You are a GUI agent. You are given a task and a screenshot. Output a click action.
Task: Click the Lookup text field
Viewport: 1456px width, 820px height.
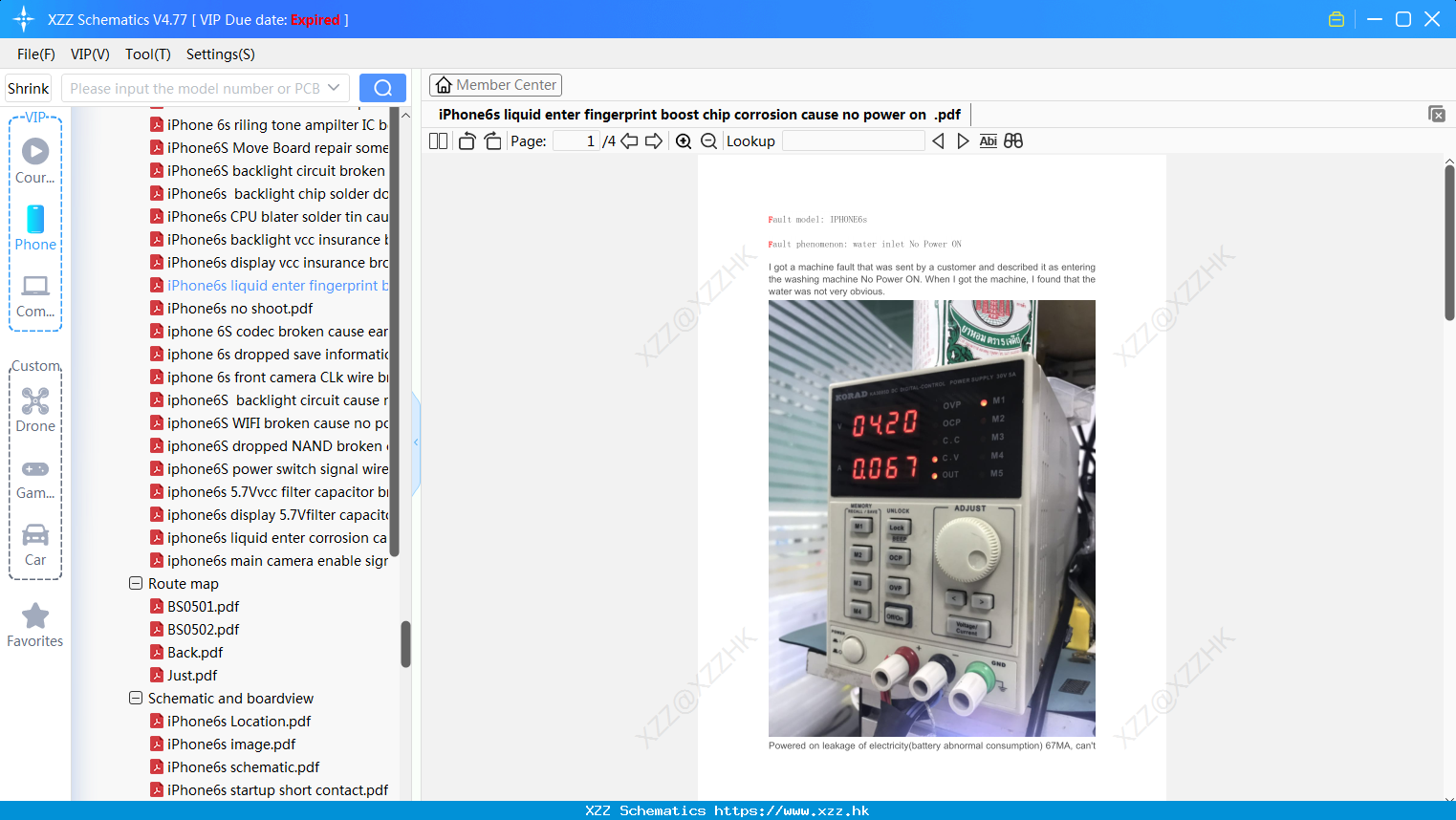(853, 141)
